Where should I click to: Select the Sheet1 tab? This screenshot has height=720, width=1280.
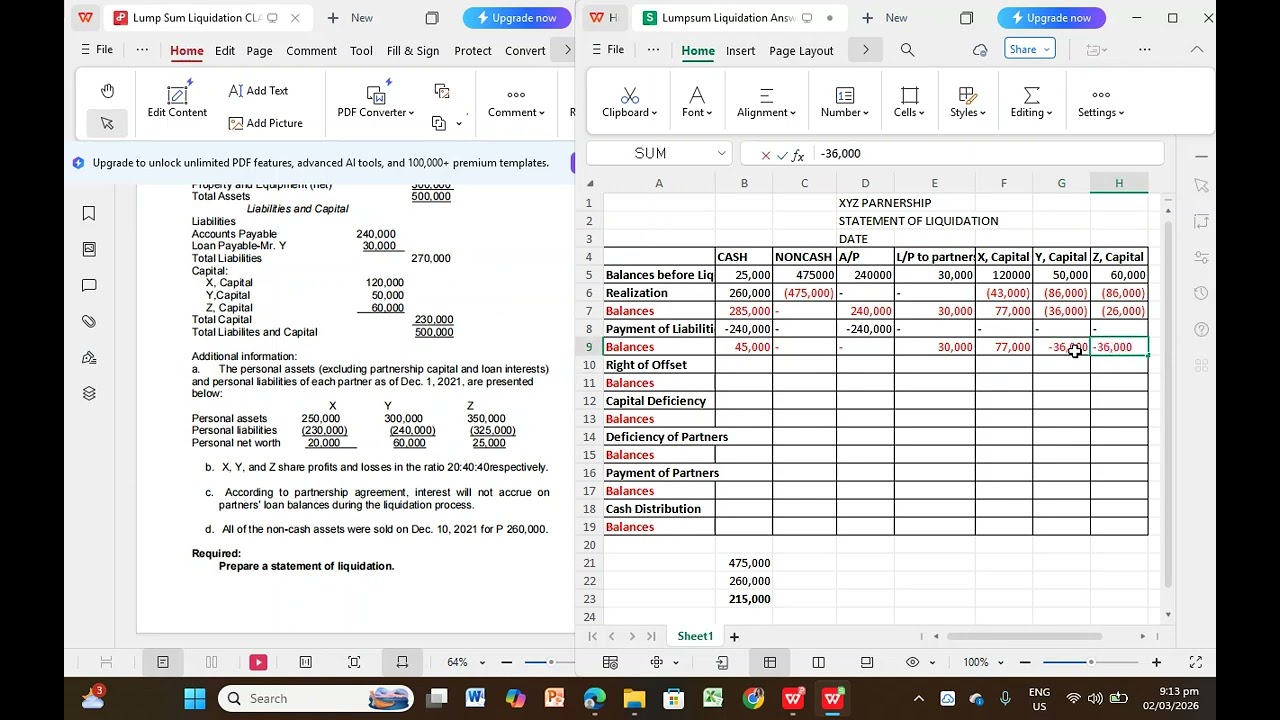[695, 636]
